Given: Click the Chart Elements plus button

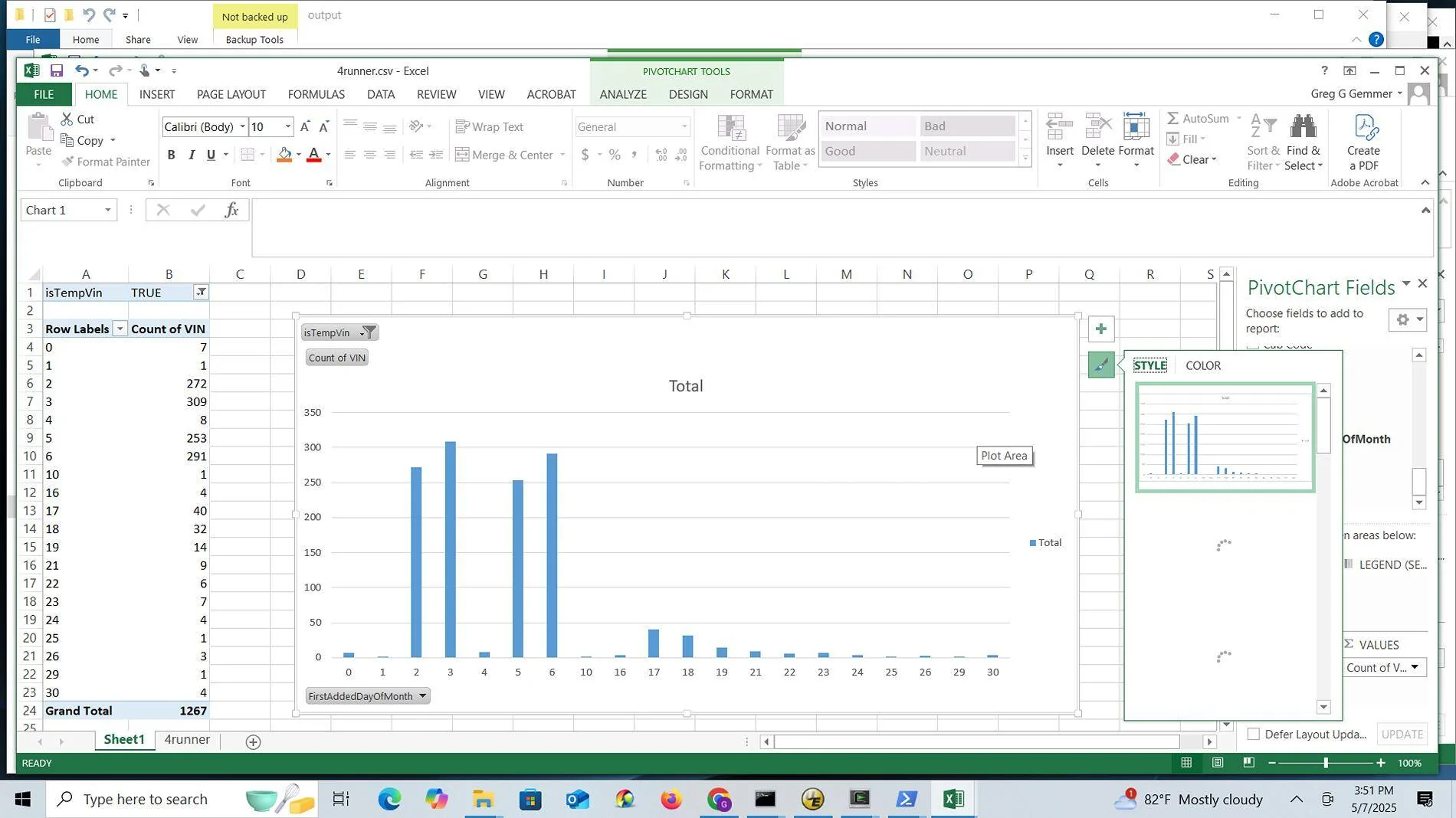Looking at the screenshot, I should 1100,329.
